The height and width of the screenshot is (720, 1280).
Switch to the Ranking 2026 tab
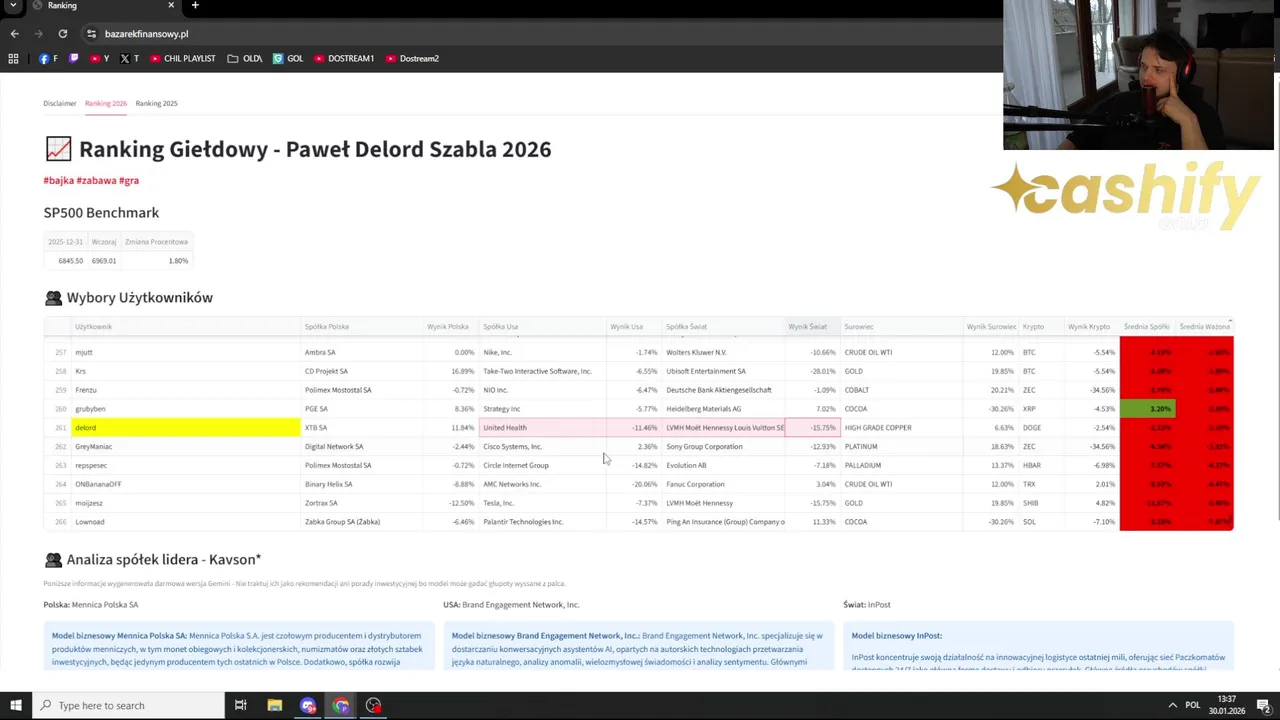(106, 103)
